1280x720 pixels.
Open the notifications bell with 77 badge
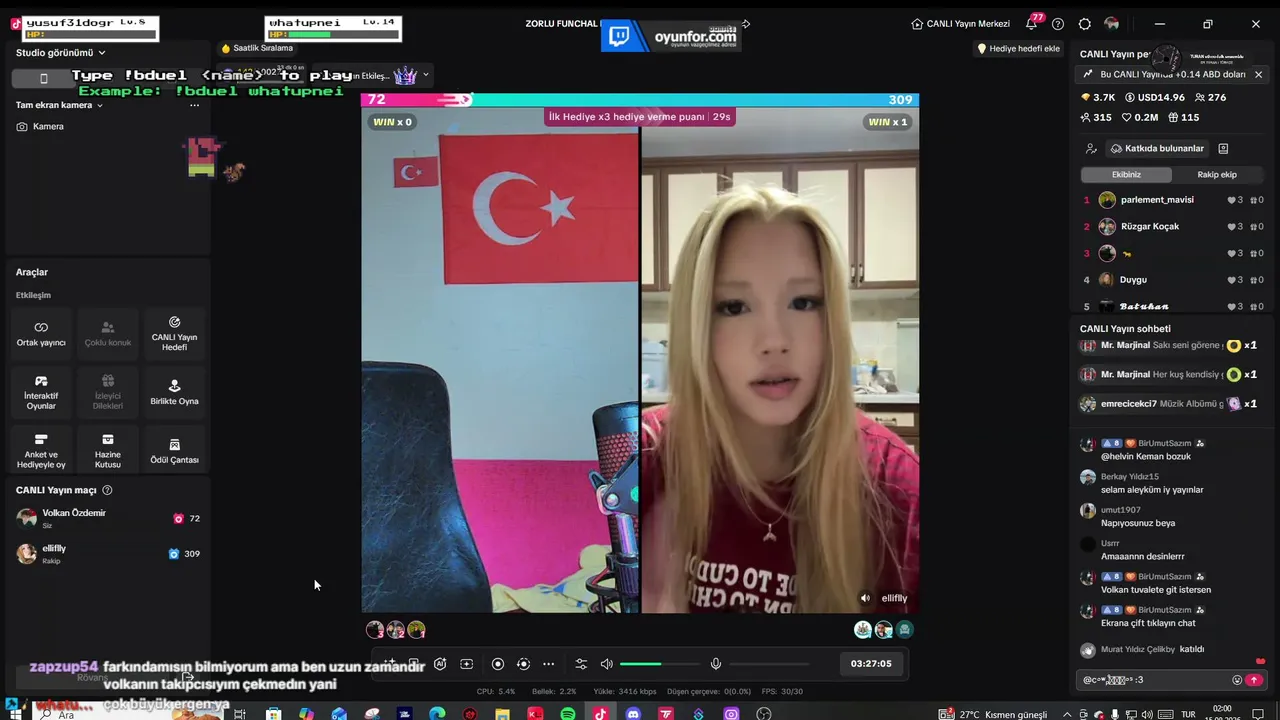[x=1032, y=23]
